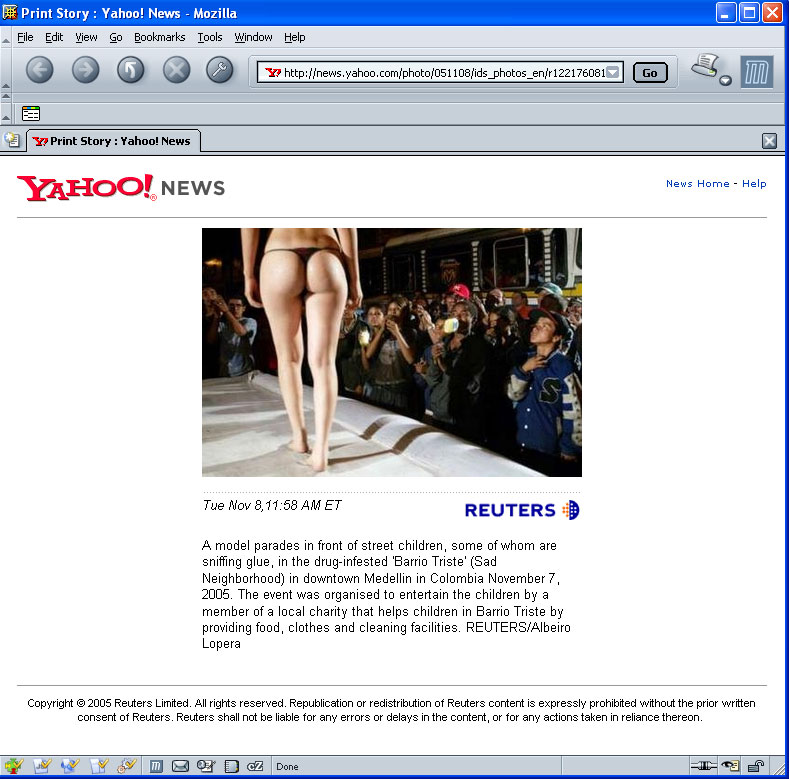This screenshot has height=779, width=789.
Task: Click the Forward arrow navigation button
Action: [x=85, y=69]
